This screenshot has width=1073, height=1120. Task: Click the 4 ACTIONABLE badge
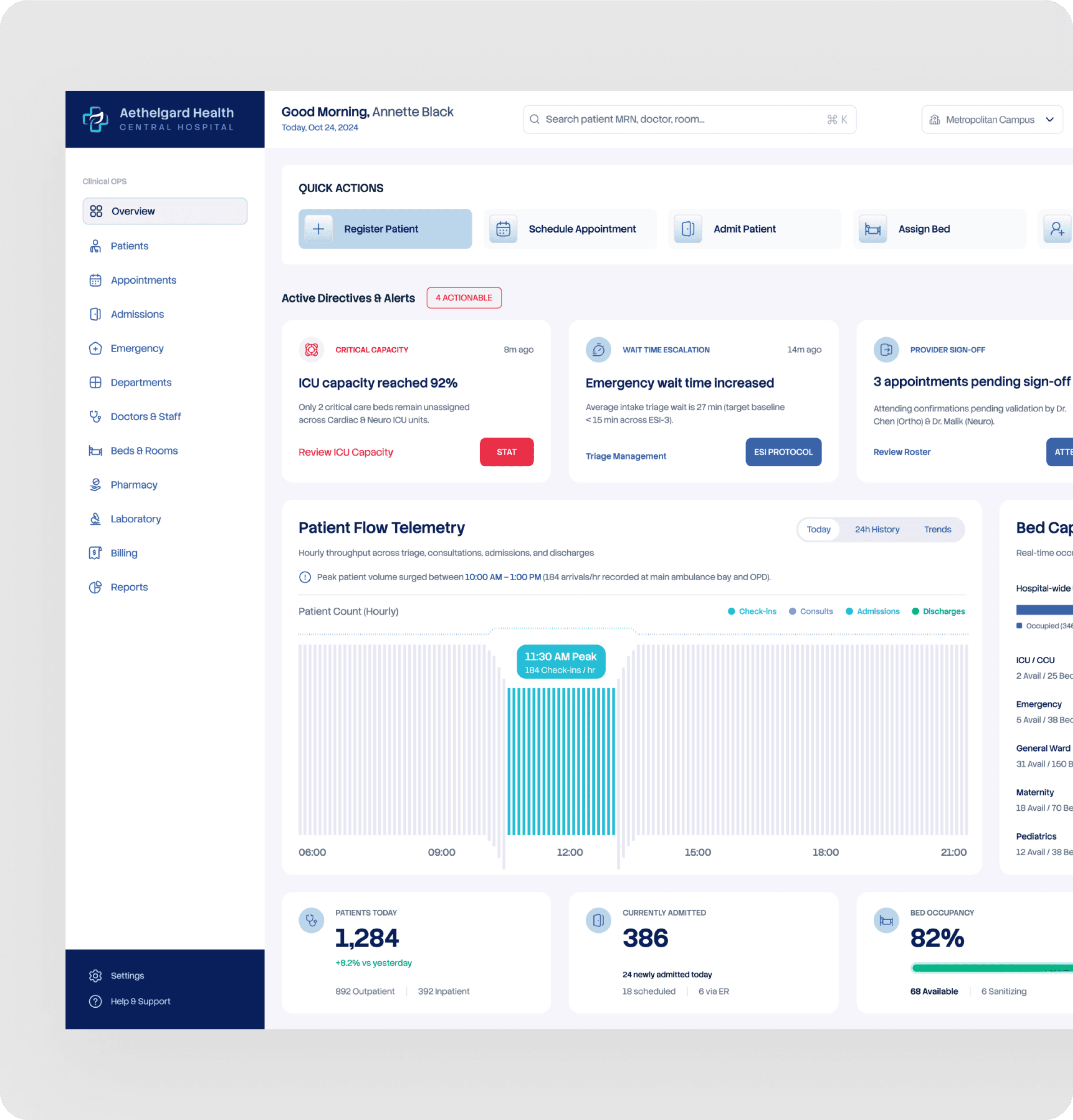point(464,298)
